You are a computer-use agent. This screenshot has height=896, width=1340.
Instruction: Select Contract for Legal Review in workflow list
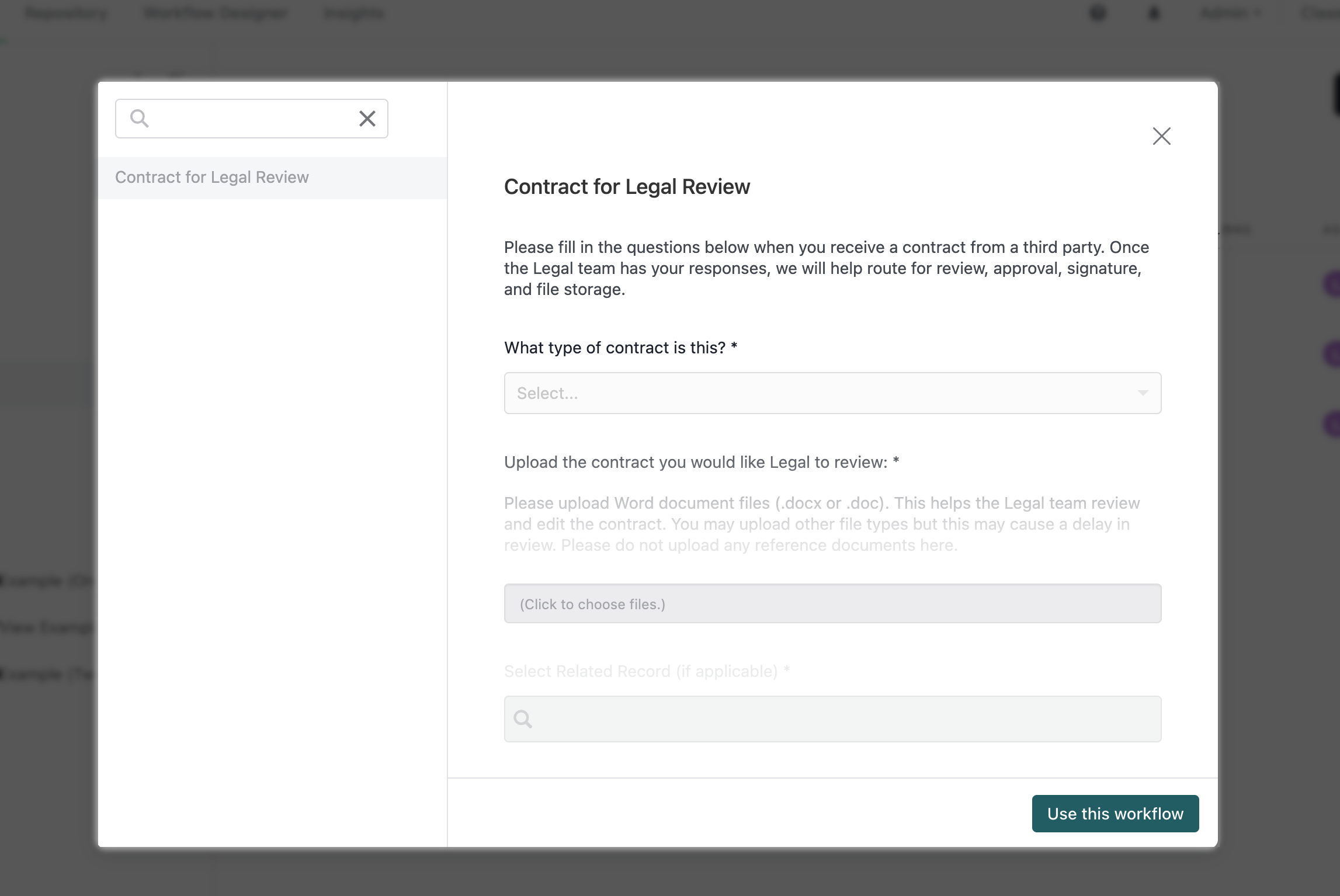[x=272, y=178]
